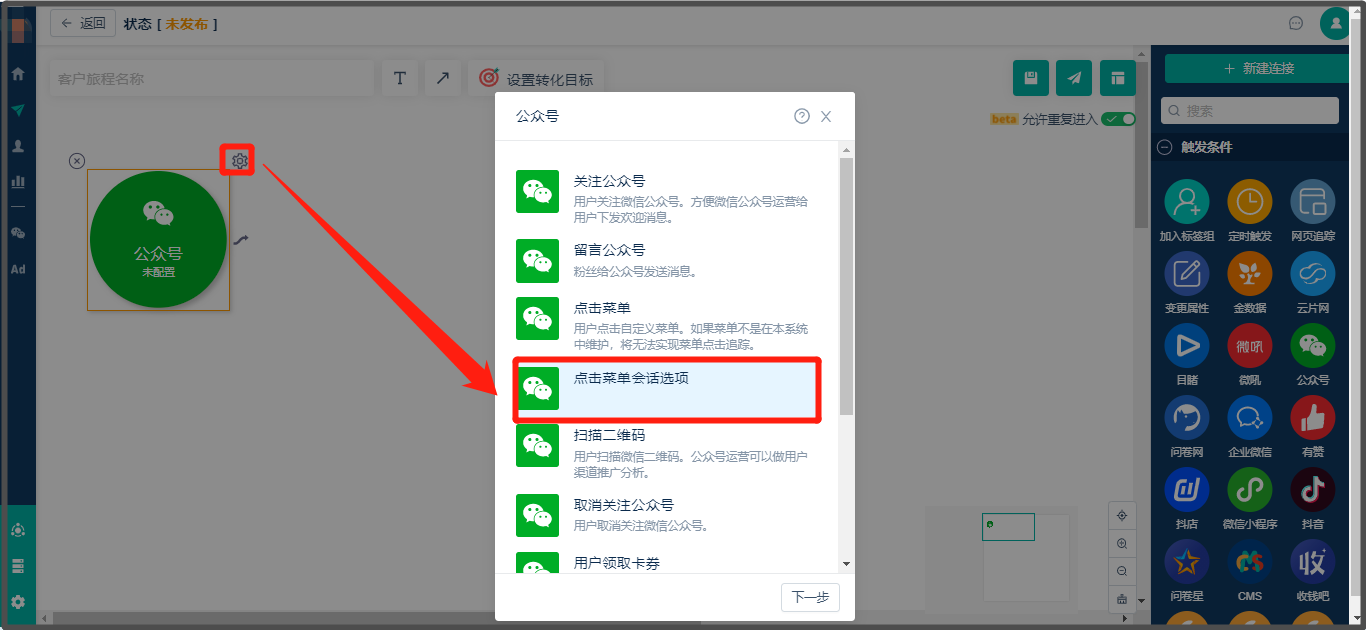The height and width of the screenshot is (630, 1366).
Task: Save the journey with the disk icon
Action: pyautogui.click(x=1031, y=78)
